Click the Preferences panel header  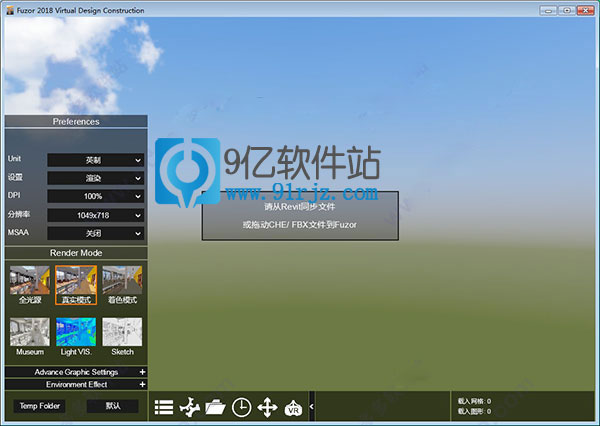tap(76, 121)
